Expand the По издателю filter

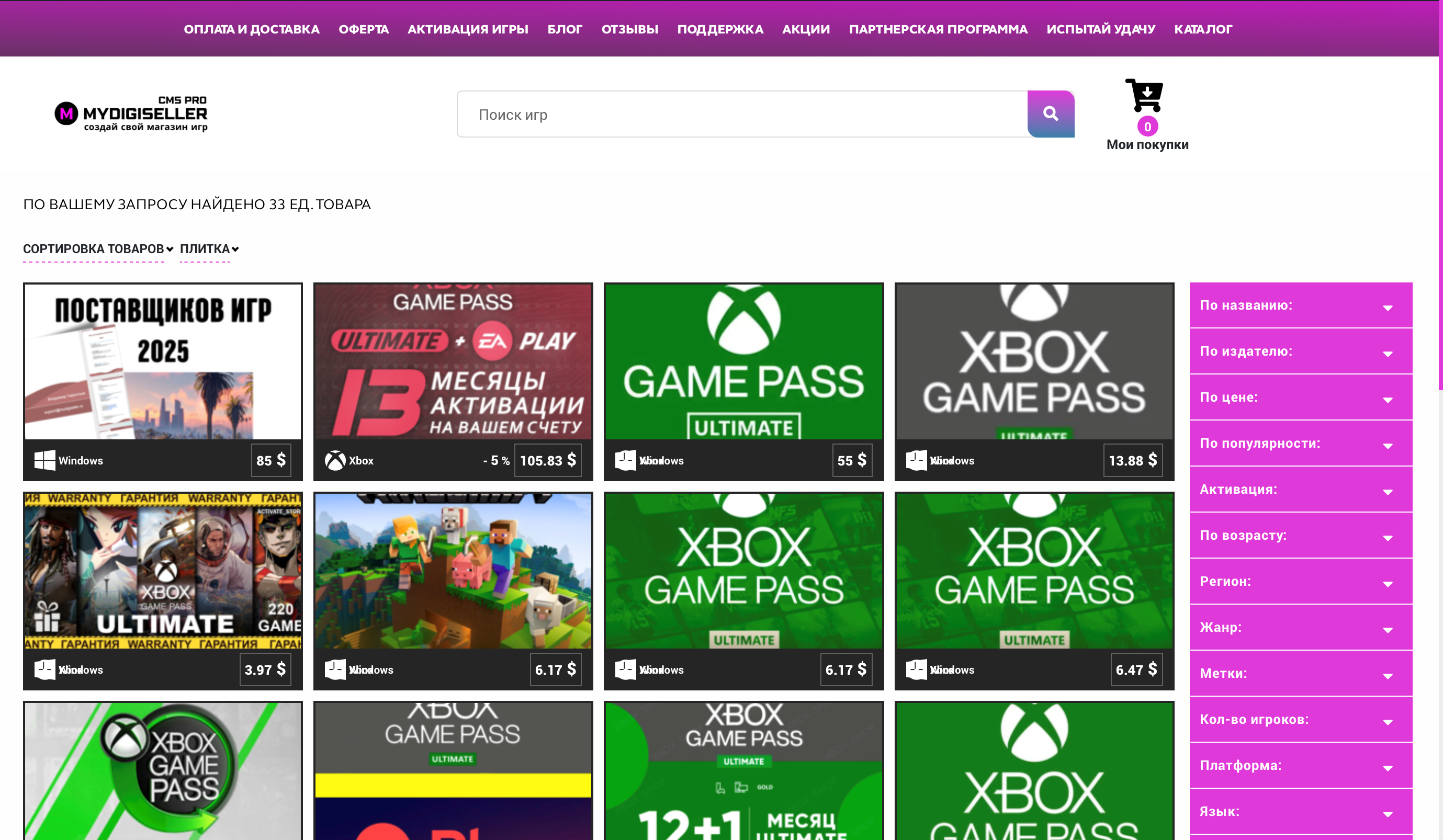[x=1300, y=351]
